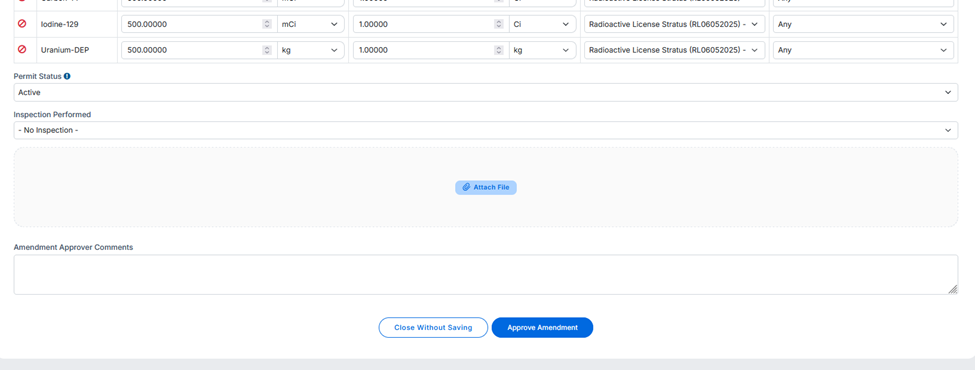Screen dimensions: 975x370
Task: Click the Permit Status info icon
Action: (67, 76)
